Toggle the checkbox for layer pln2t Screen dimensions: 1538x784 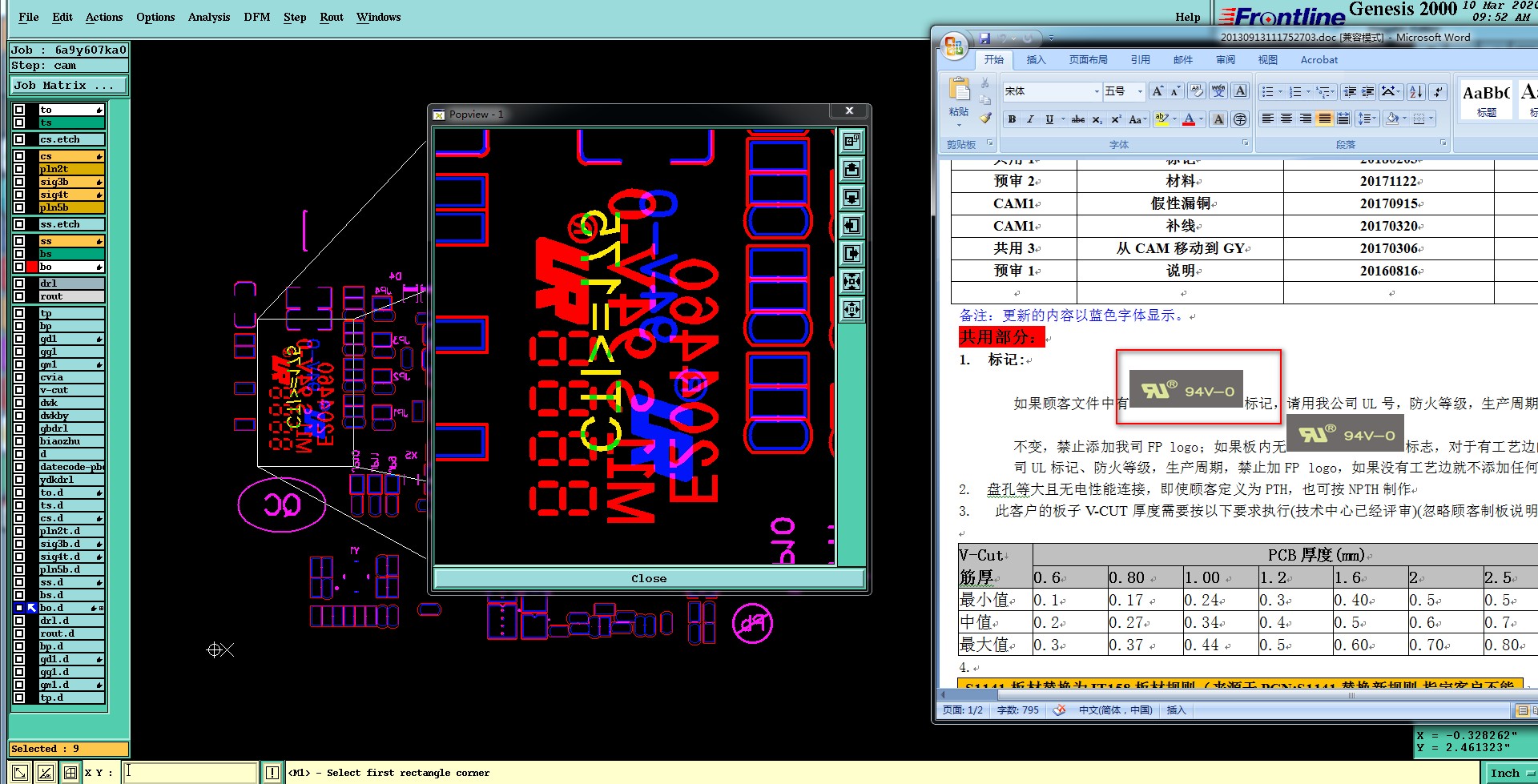[x=19, y=169]
